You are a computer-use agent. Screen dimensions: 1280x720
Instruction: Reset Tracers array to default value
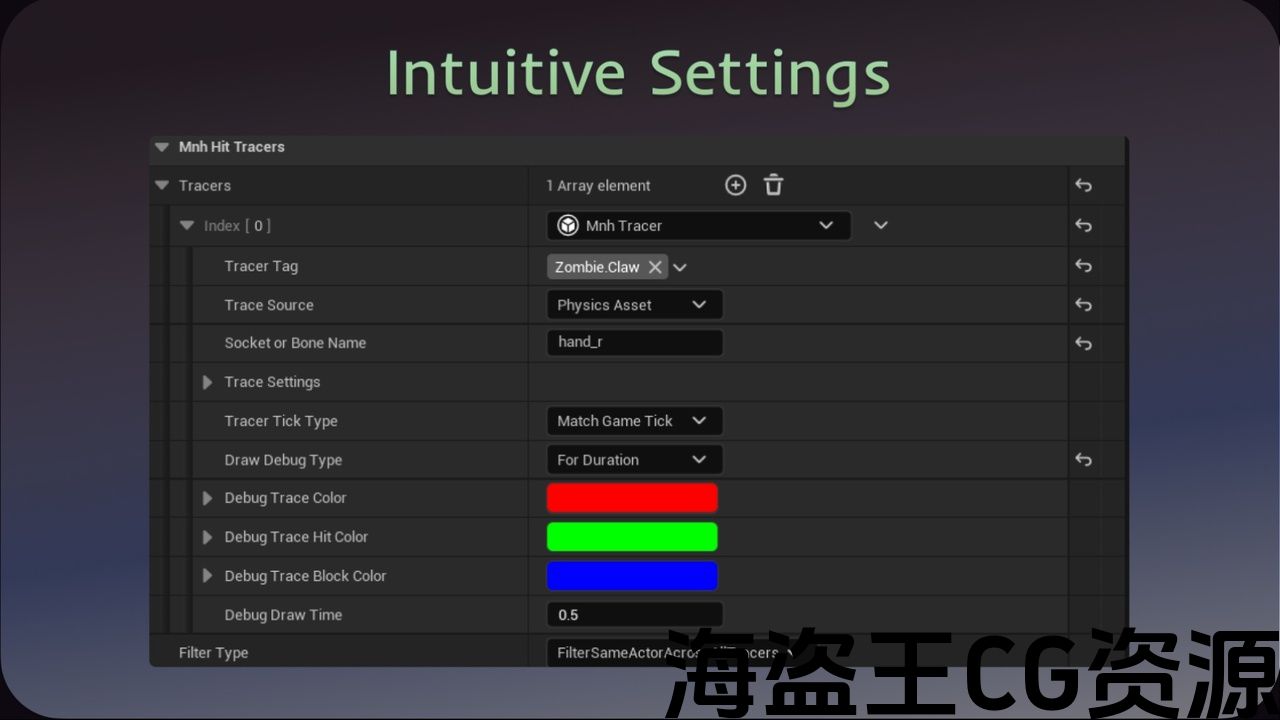1083,185
